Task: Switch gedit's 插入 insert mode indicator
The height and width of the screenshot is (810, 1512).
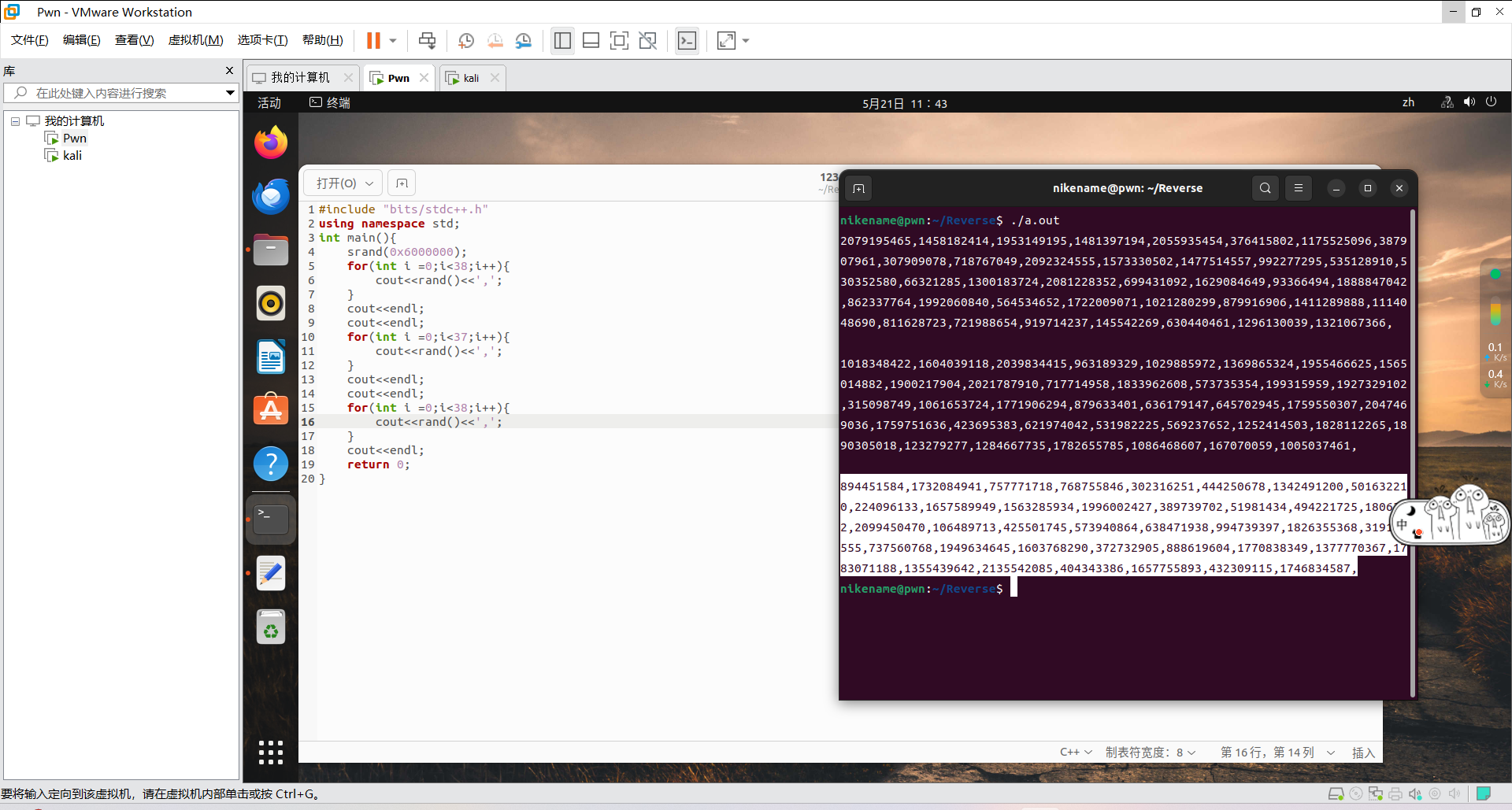Action: (x=1363, y=753)
